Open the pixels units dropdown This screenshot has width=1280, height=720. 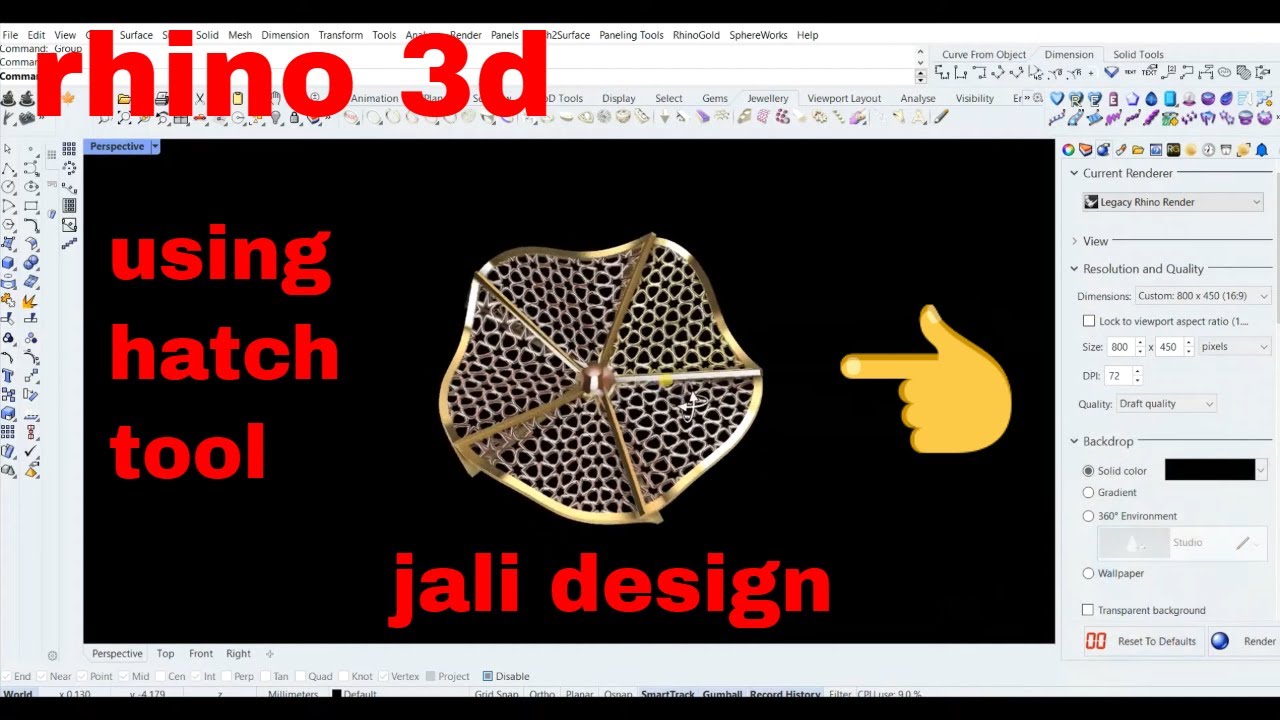pyautogui.click(x=1235, y=347)
